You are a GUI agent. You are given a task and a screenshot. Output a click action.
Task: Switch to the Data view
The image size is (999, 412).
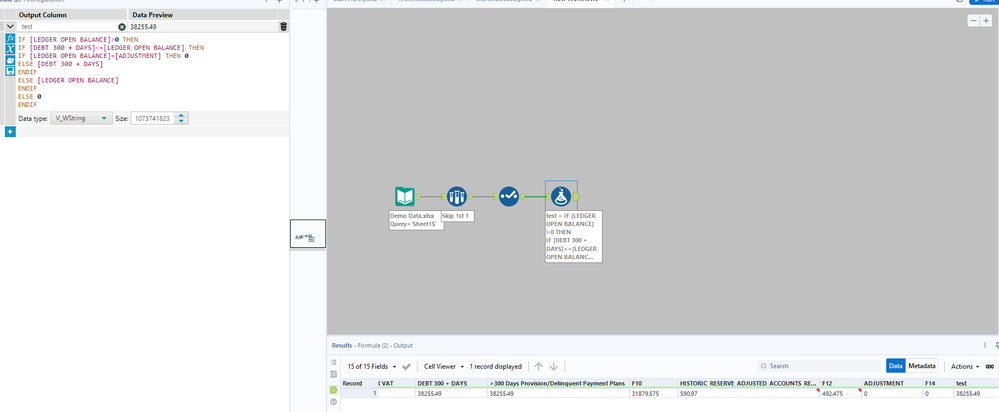(896, 366)
